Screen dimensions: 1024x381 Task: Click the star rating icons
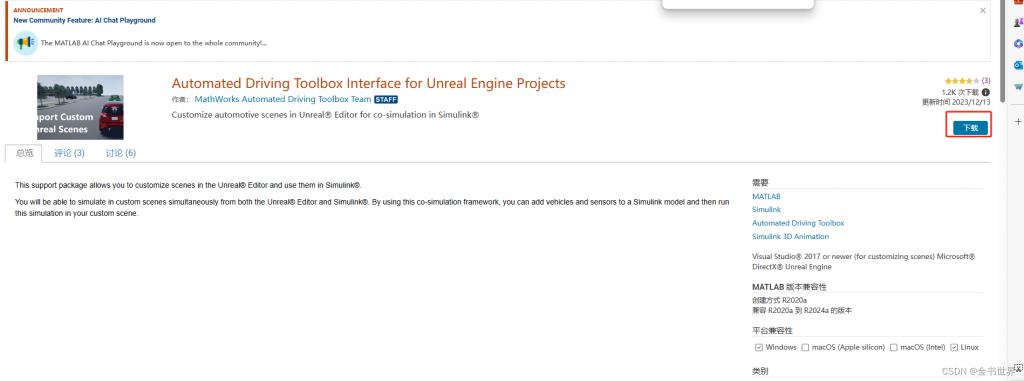pyautogui.click(x=962, y=81)
